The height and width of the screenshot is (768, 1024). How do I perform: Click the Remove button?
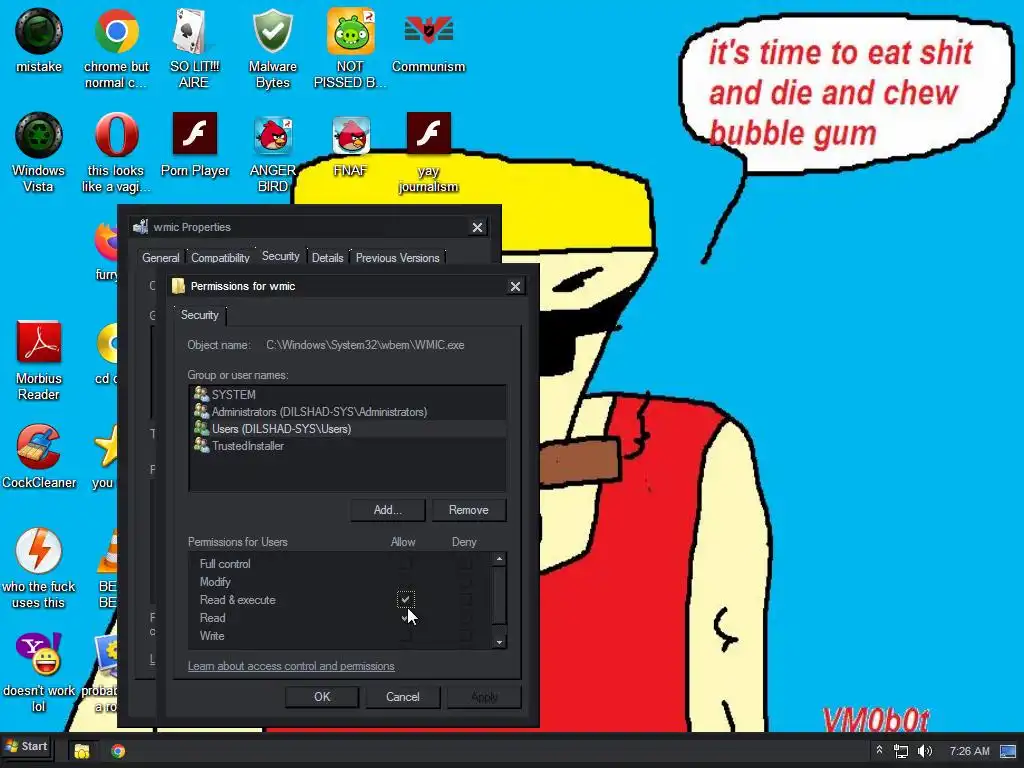point(469,510)
